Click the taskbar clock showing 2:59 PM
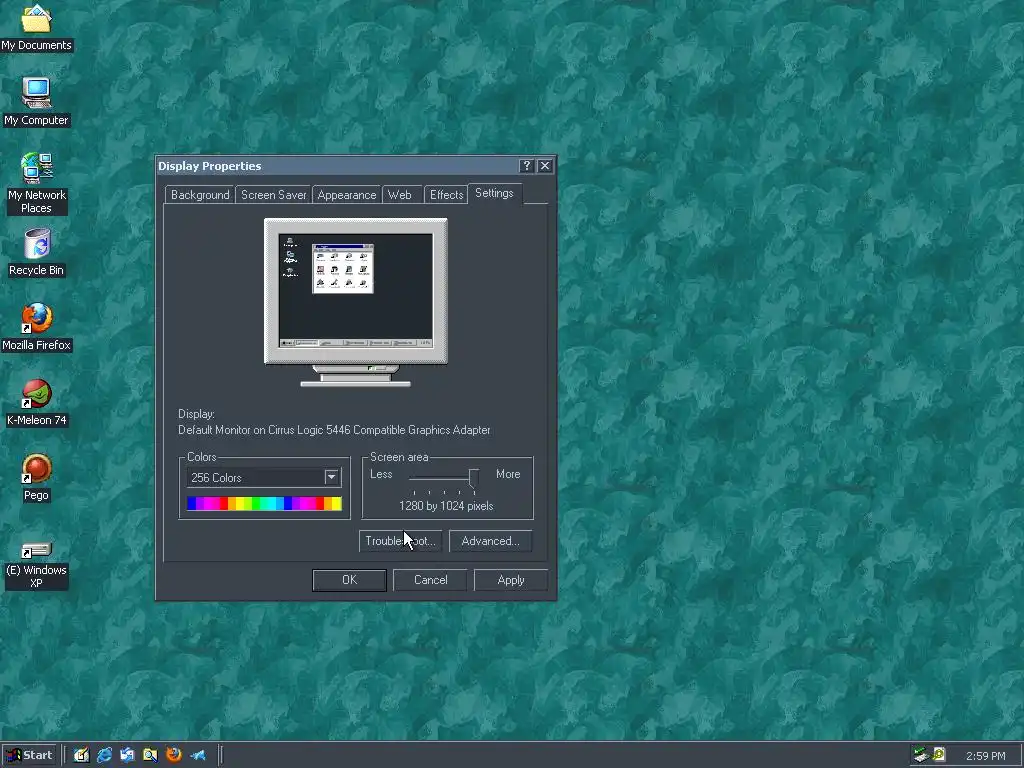 point(985,756)
